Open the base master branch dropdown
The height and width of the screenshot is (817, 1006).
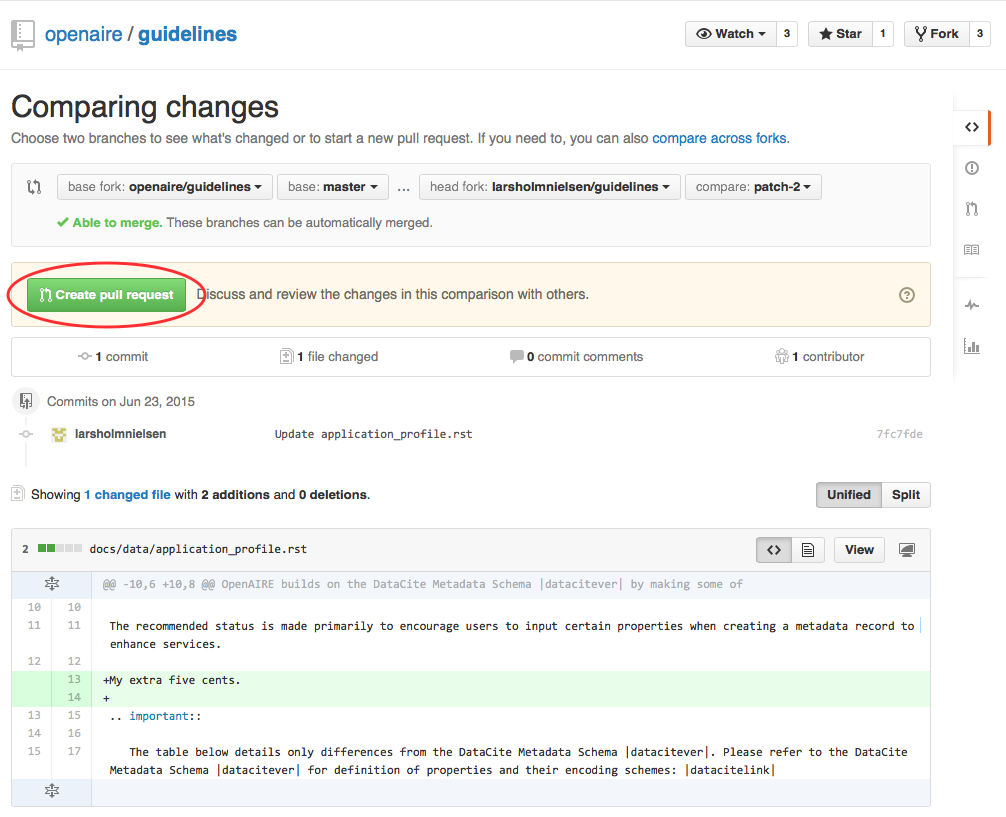click(332, 187)
